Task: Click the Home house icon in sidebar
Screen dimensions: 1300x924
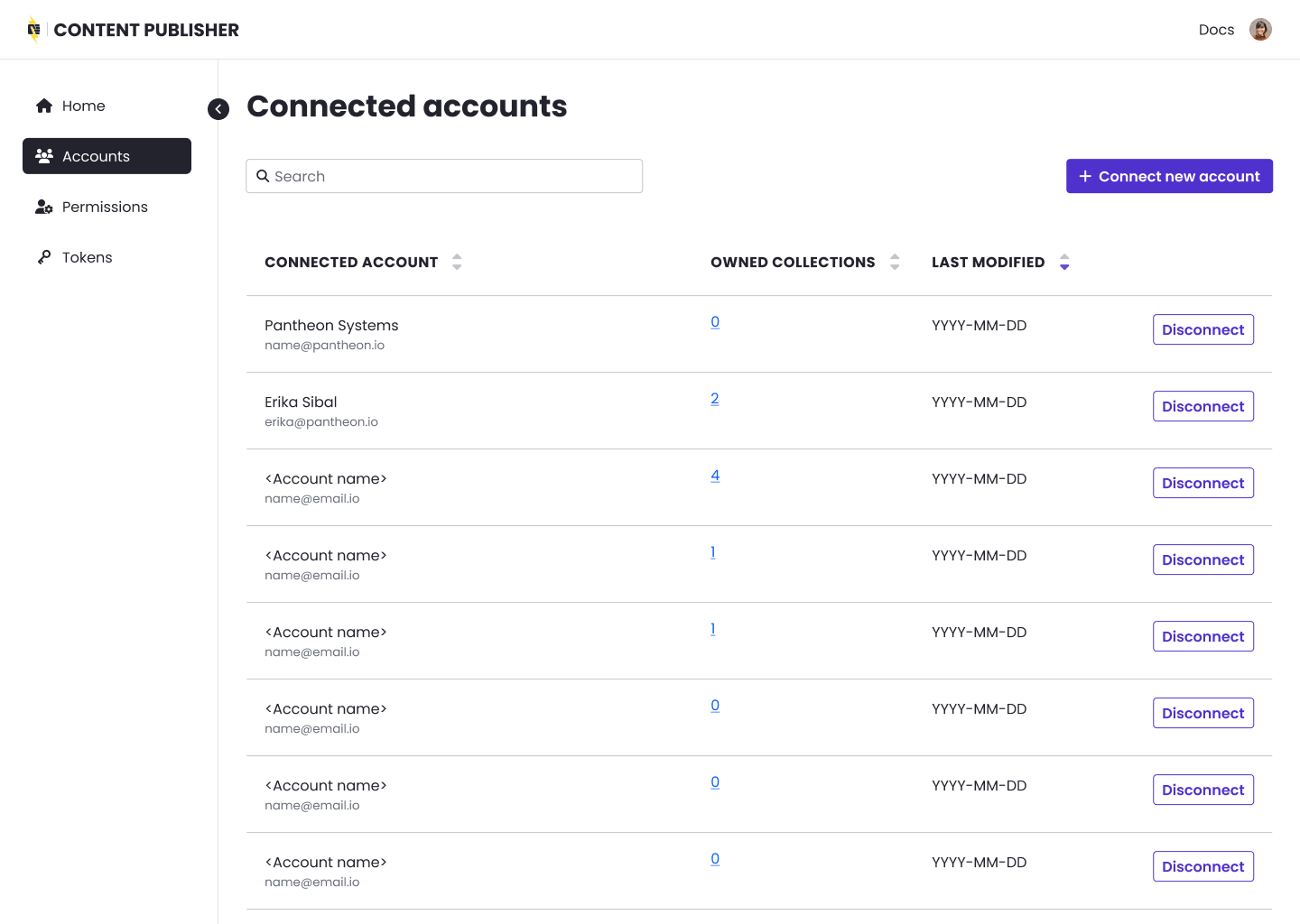Action: [44, 106]
